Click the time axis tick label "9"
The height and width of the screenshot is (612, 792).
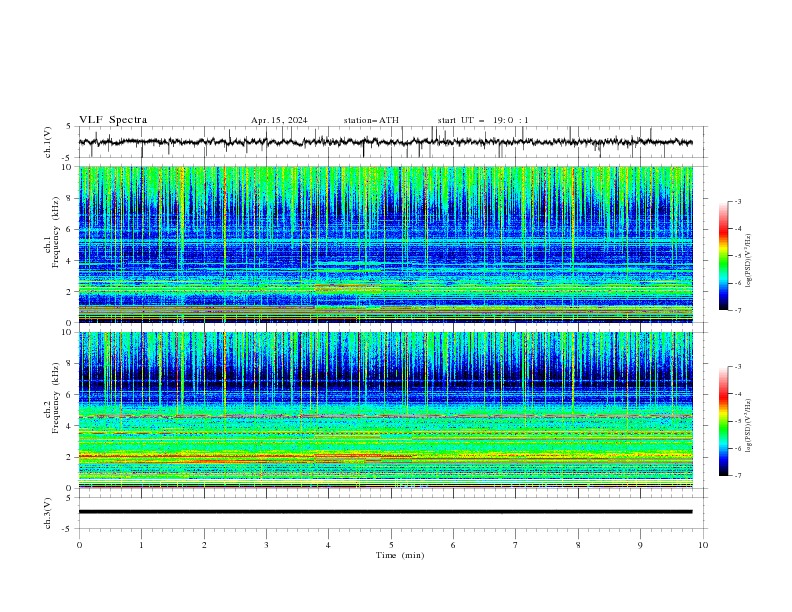[640, 545]
